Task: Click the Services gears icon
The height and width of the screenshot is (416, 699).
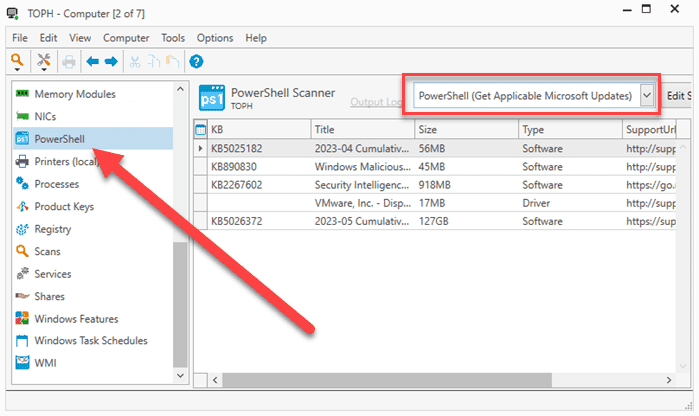Action: (22, 273)
